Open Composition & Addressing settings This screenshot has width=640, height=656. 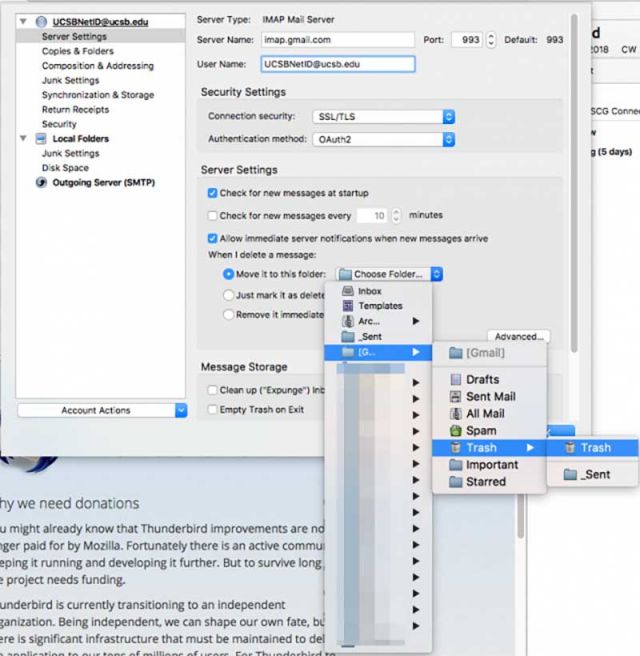point(97,66)
